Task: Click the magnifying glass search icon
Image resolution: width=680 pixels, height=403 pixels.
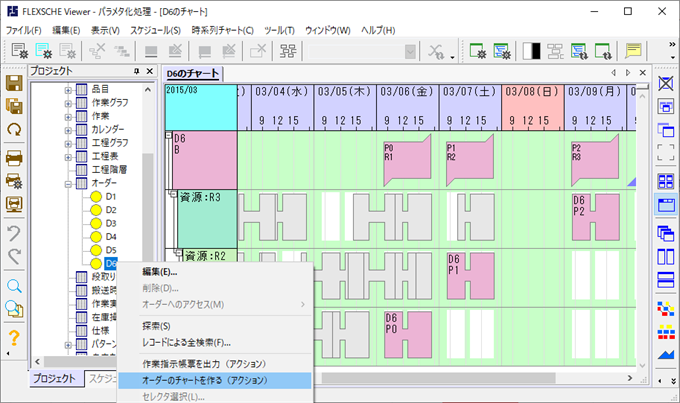Action: pyautogui.click(x=15, y=286)
